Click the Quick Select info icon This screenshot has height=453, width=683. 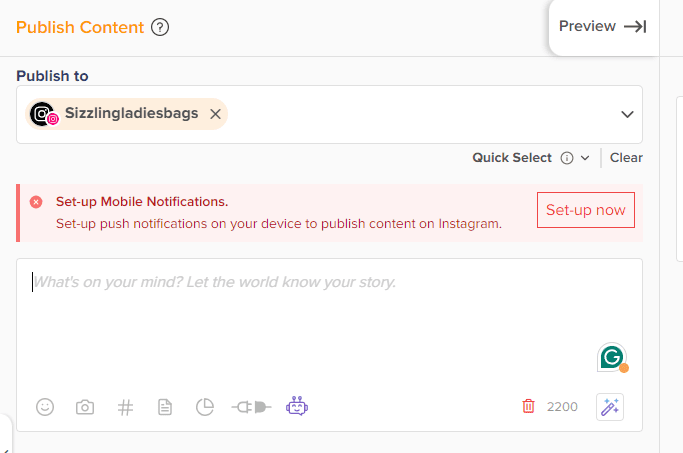[567, 158]
